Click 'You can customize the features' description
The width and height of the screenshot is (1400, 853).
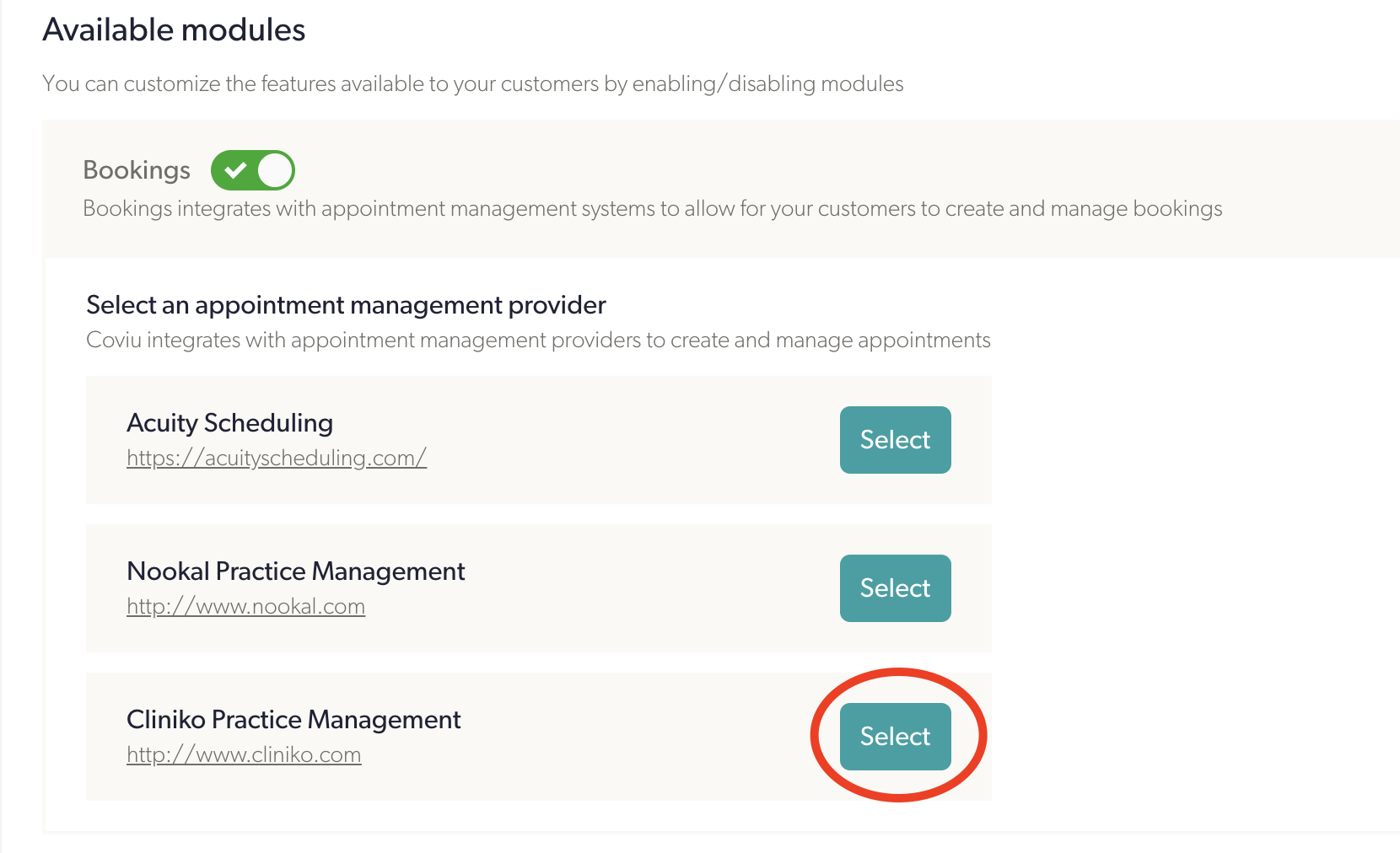[x=472, y=84]
